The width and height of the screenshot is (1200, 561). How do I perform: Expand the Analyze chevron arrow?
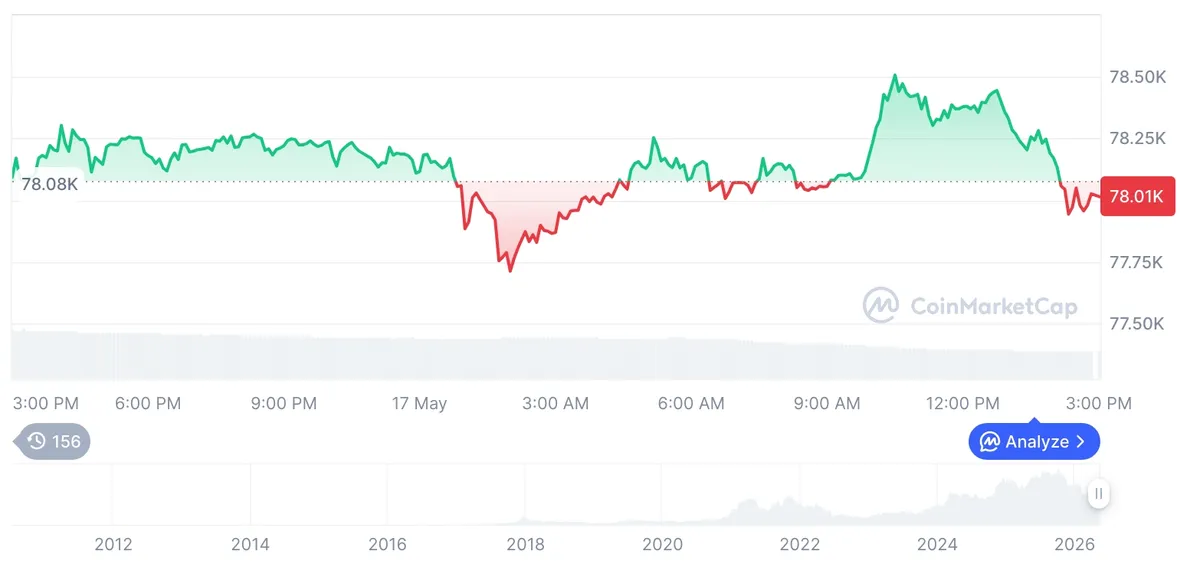1080,442
